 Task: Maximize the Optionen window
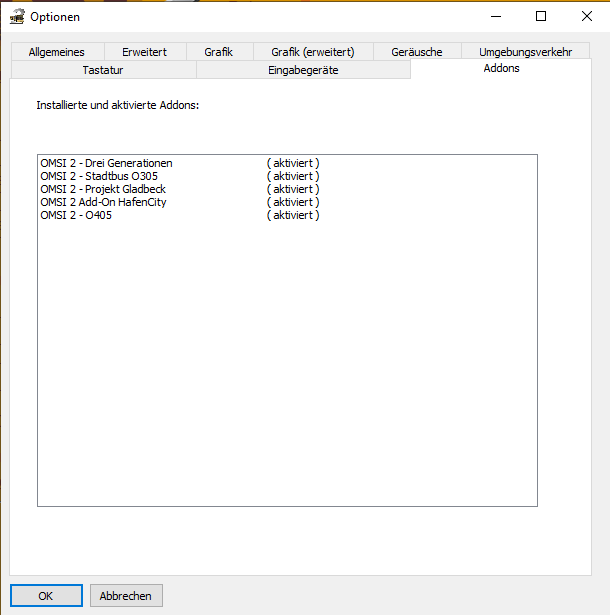click(x=541, y=16)
